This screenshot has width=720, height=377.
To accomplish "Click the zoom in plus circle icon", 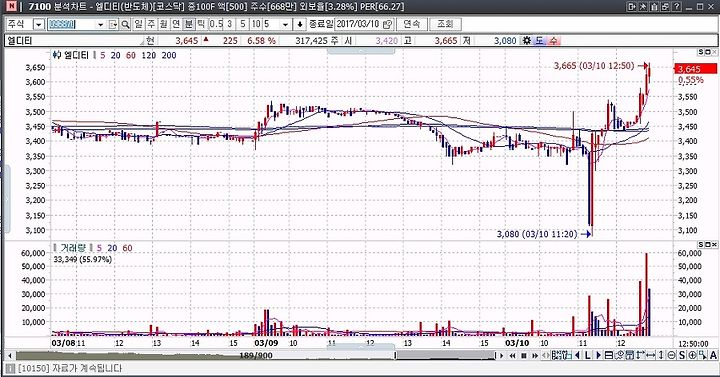I will coord(692,355).
